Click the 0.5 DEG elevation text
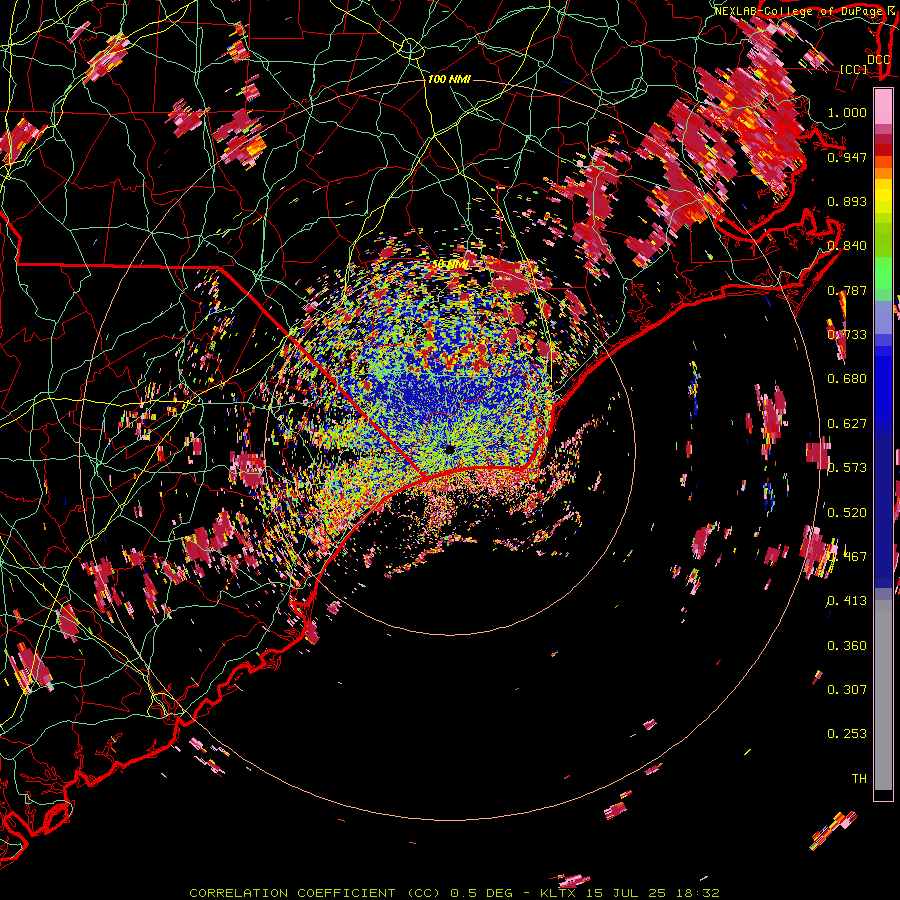This screenshot has width=900, height=900. 483,893
